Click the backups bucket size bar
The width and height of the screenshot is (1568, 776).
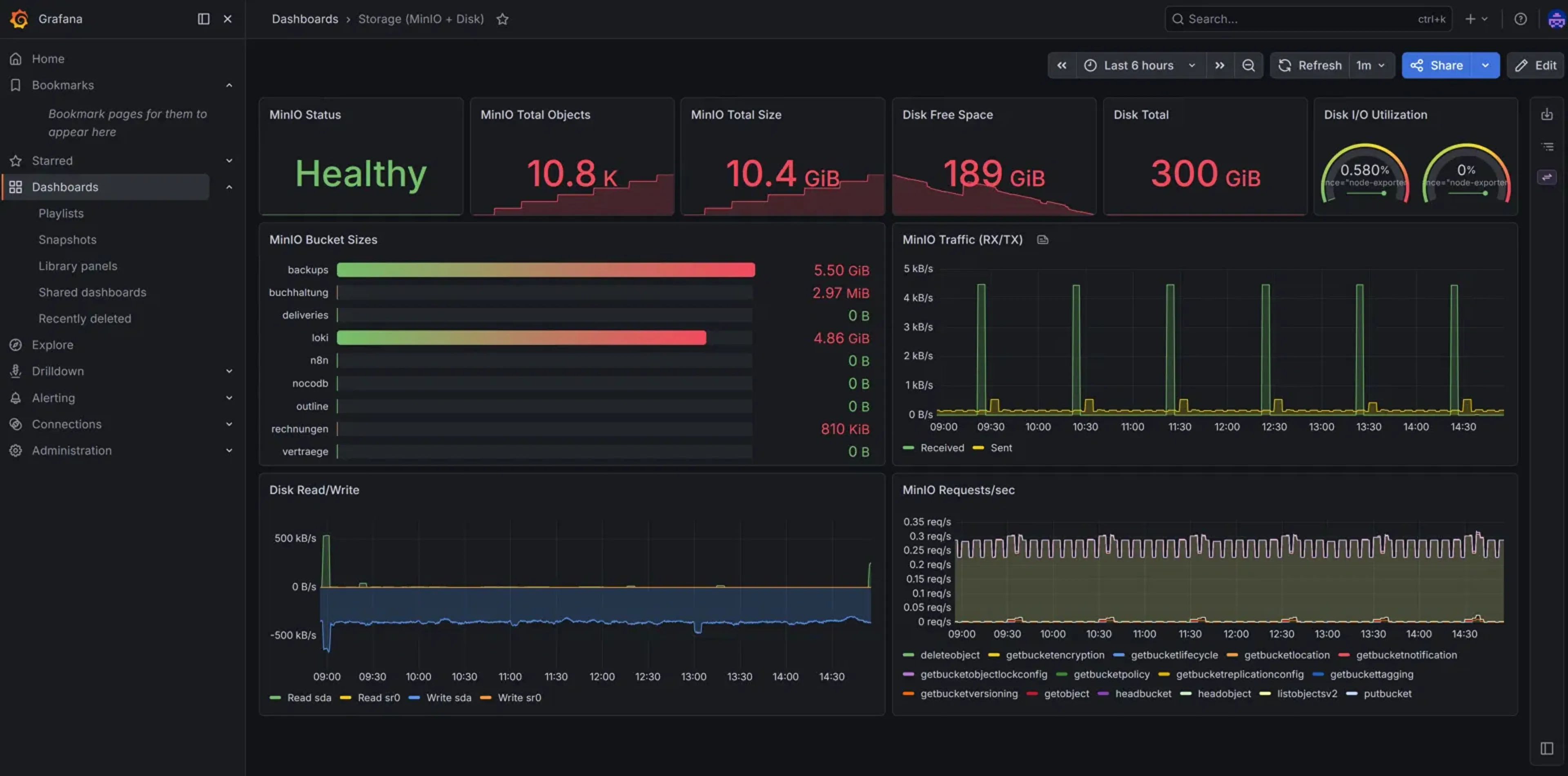[546, 270]
